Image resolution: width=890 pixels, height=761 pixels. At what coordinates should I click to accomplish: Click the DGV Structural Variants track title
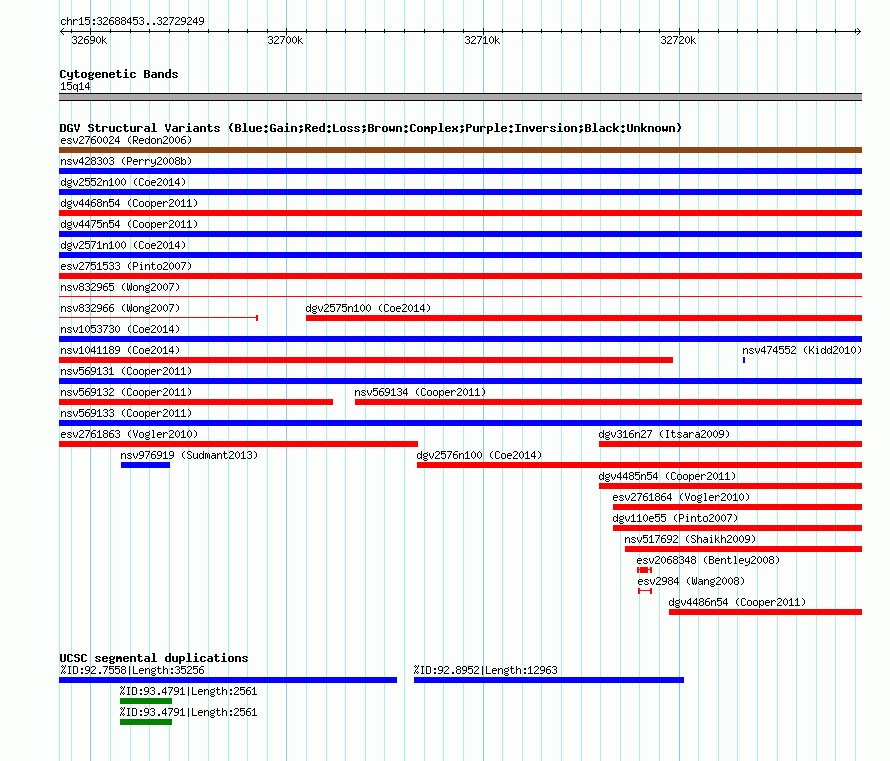(x=371, y=128)
